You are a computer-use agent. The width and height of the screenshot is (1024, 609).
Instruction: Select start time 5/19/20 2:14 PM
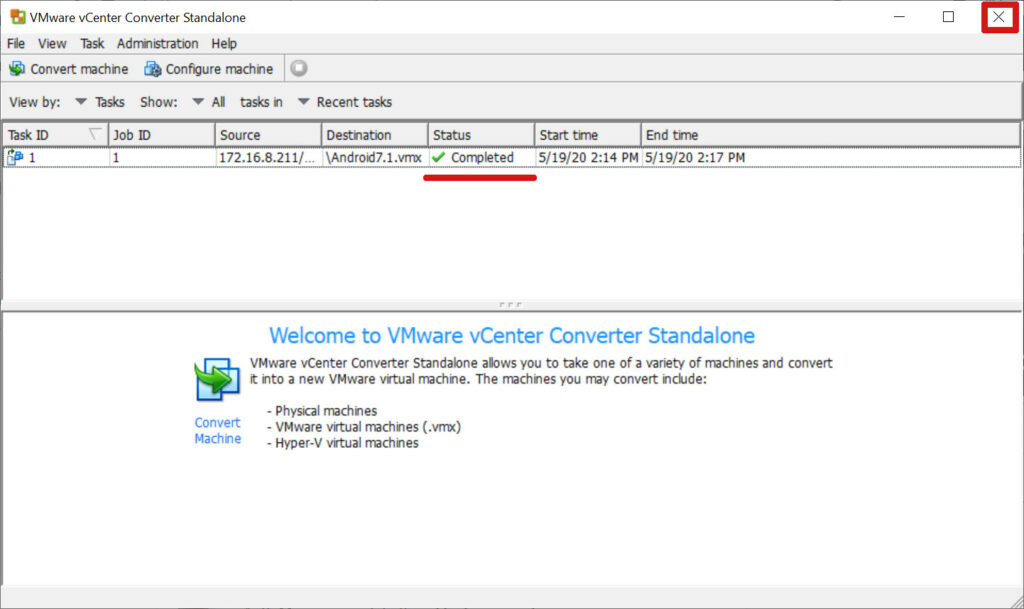pos(588,157)
